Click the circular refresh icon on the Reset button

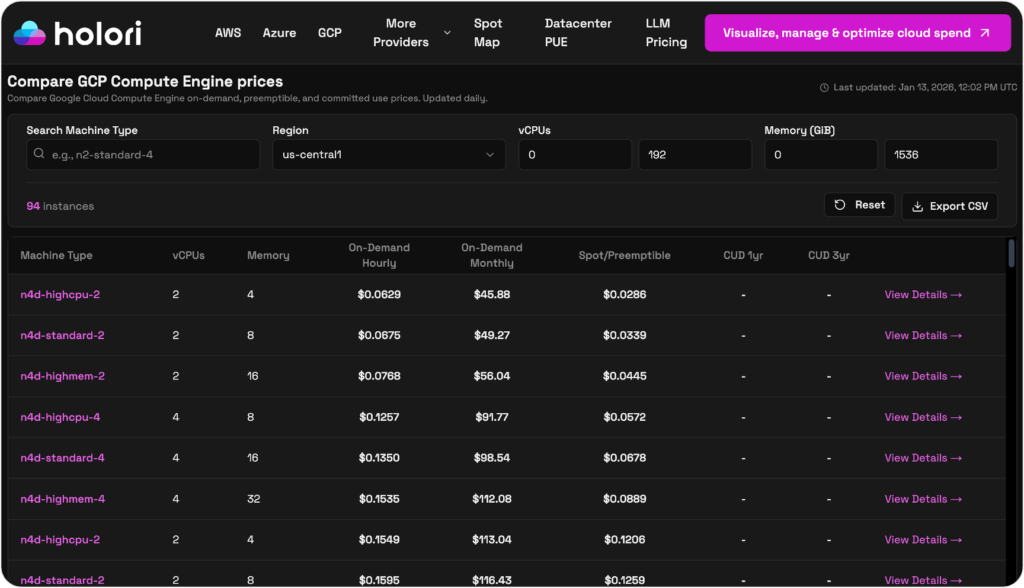(x=840, y=205)
